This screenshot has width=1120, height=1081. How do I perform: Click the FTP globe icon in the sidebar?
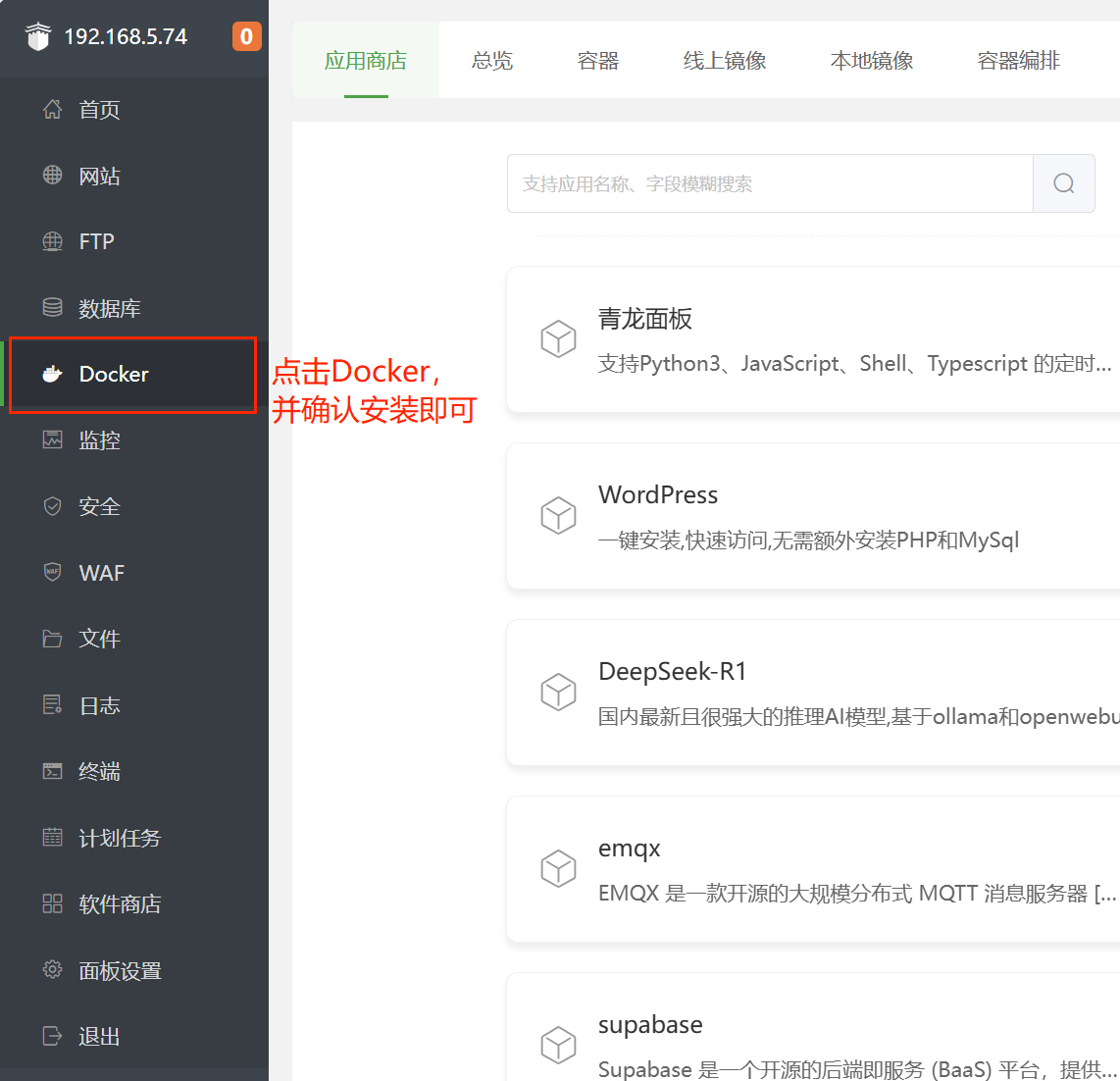coord(52,241)
